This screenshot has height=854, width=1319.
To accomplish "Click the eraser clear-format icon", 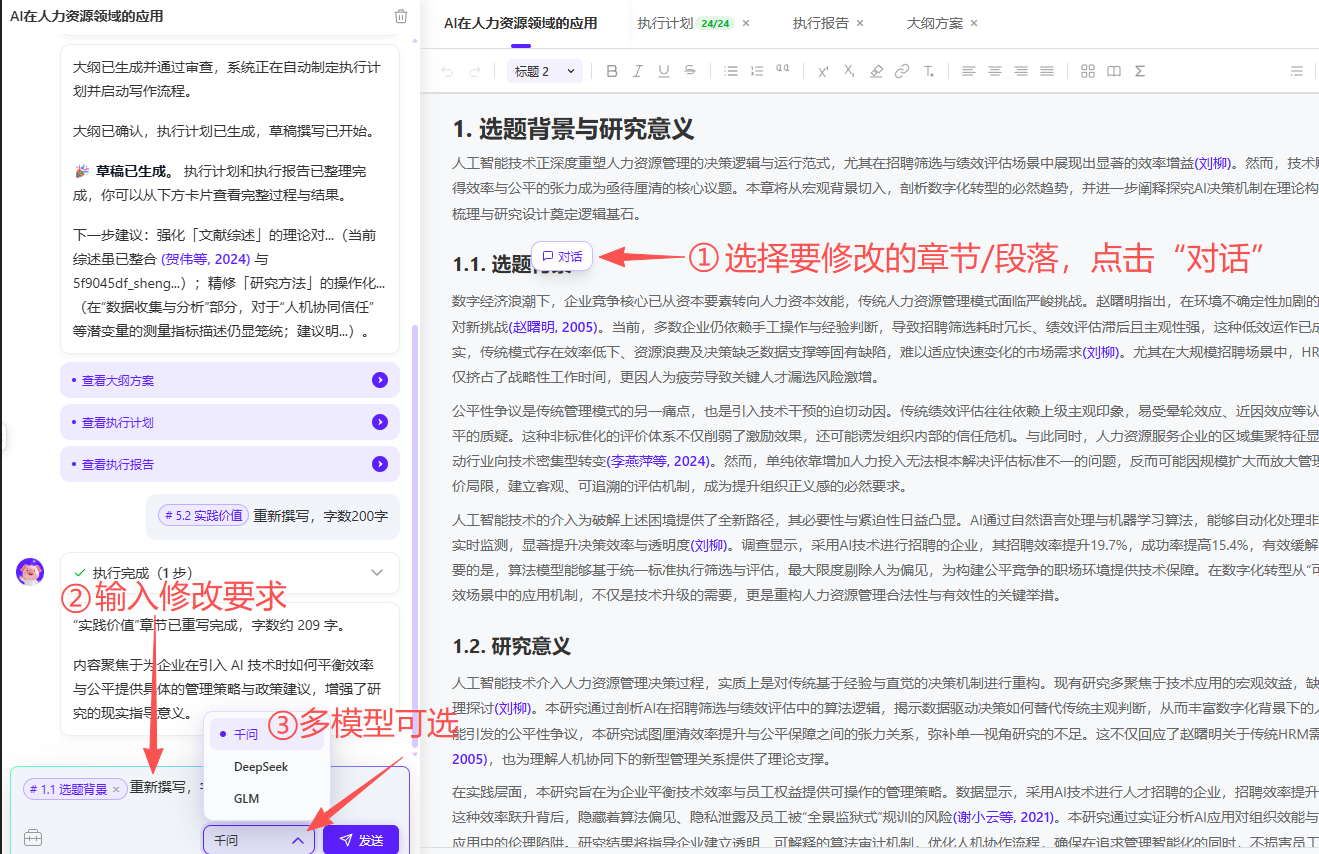I will (876, 71).
